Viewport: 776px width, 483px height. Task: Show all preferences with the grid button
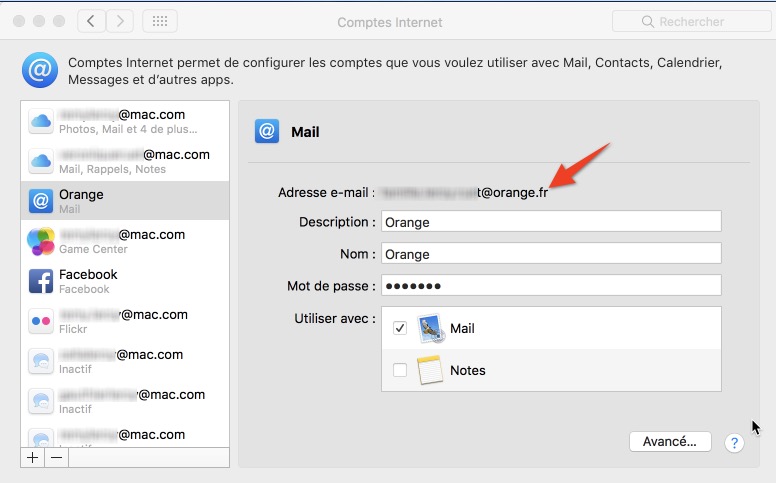[160, 21]
